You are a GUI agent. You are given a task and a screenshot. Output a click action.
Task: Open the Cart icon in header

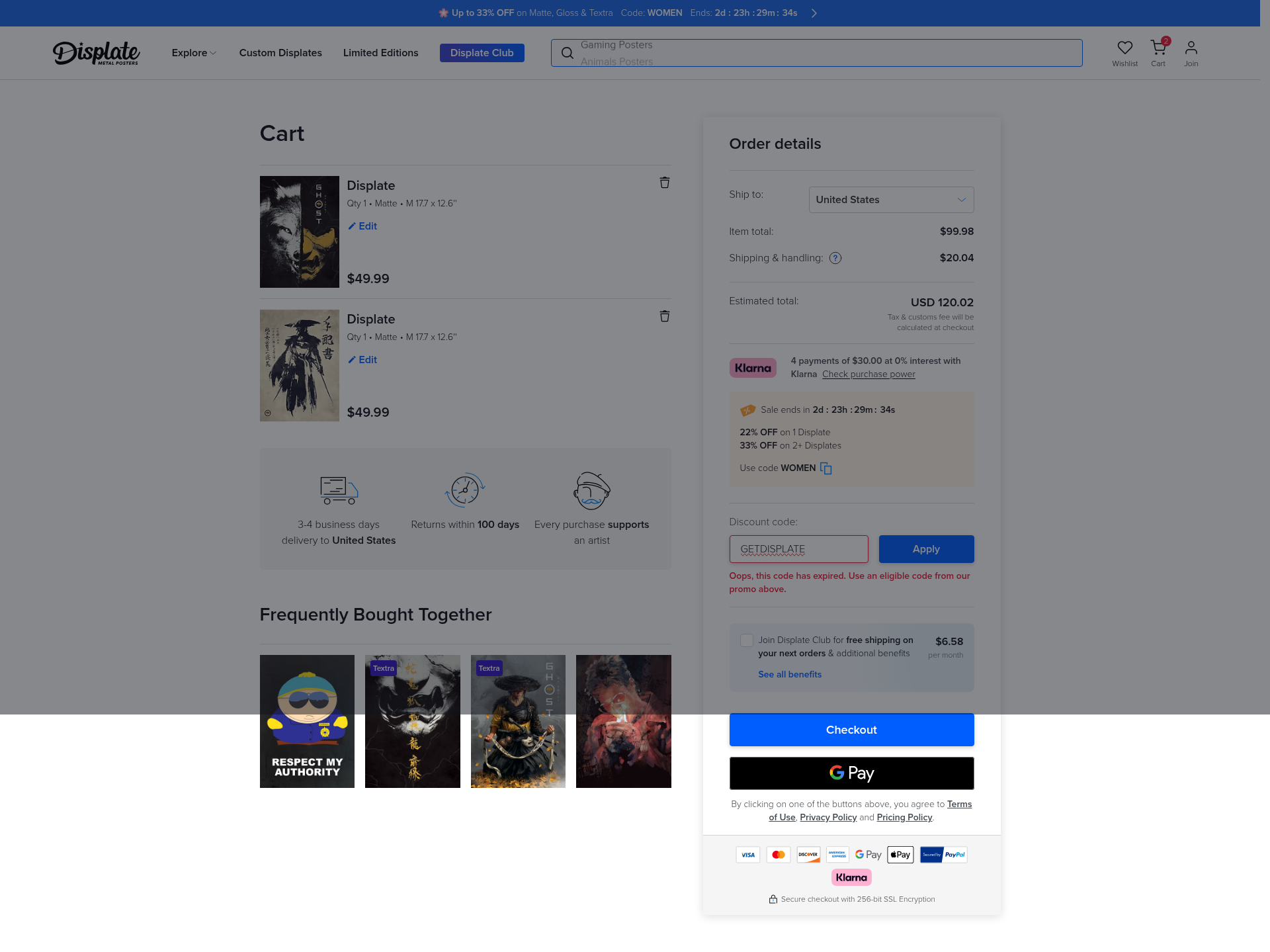pos(1158,48)
